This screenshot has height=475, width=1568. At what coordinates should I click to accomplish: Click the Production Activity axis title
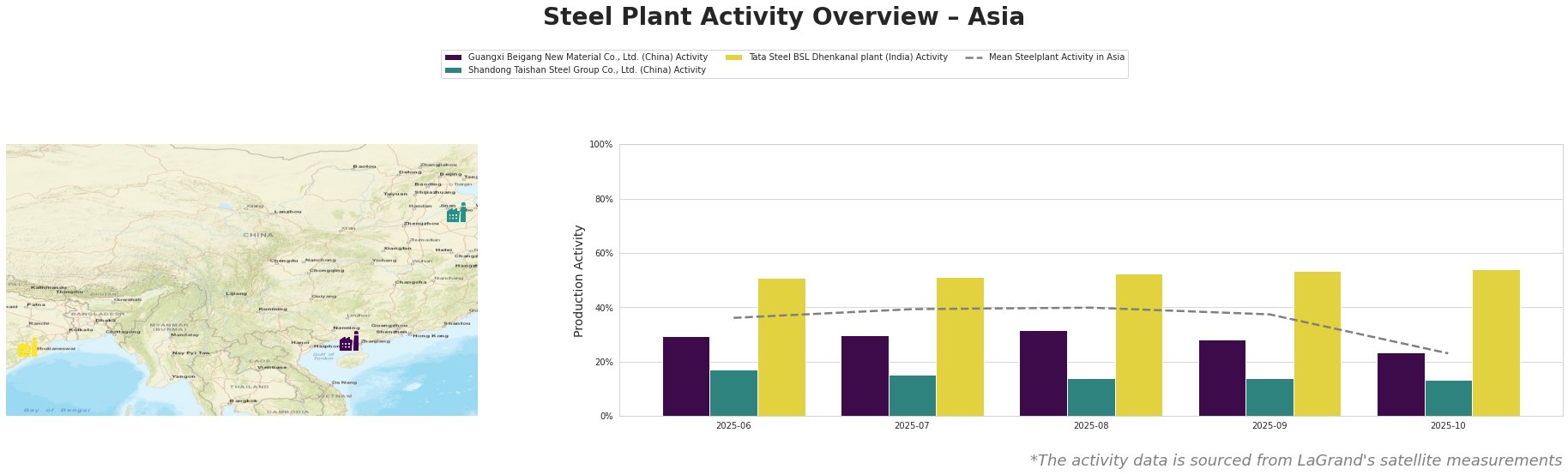(579, 280)
